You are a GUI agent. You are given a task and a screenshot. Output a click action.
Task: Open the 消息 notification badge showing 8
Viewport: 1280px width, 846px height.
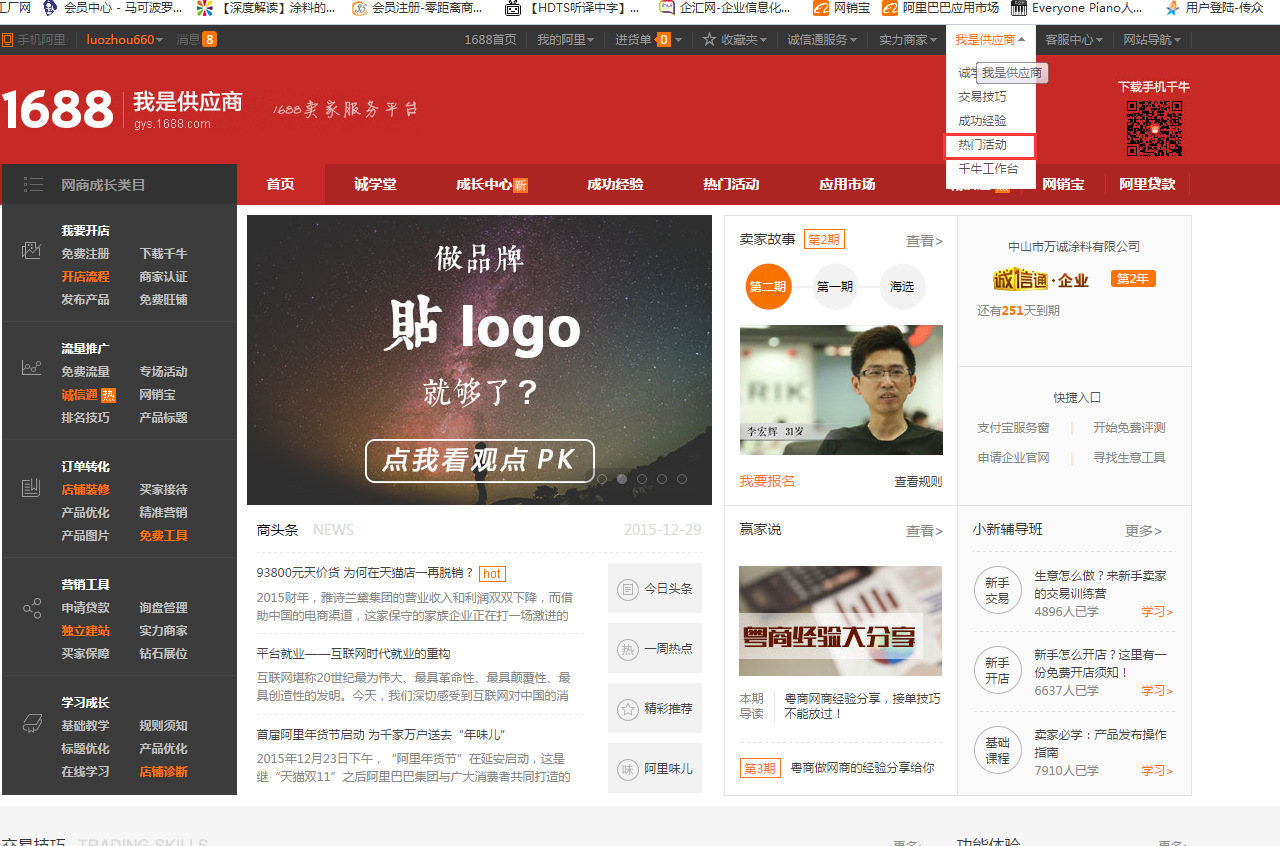coord(209,40)
